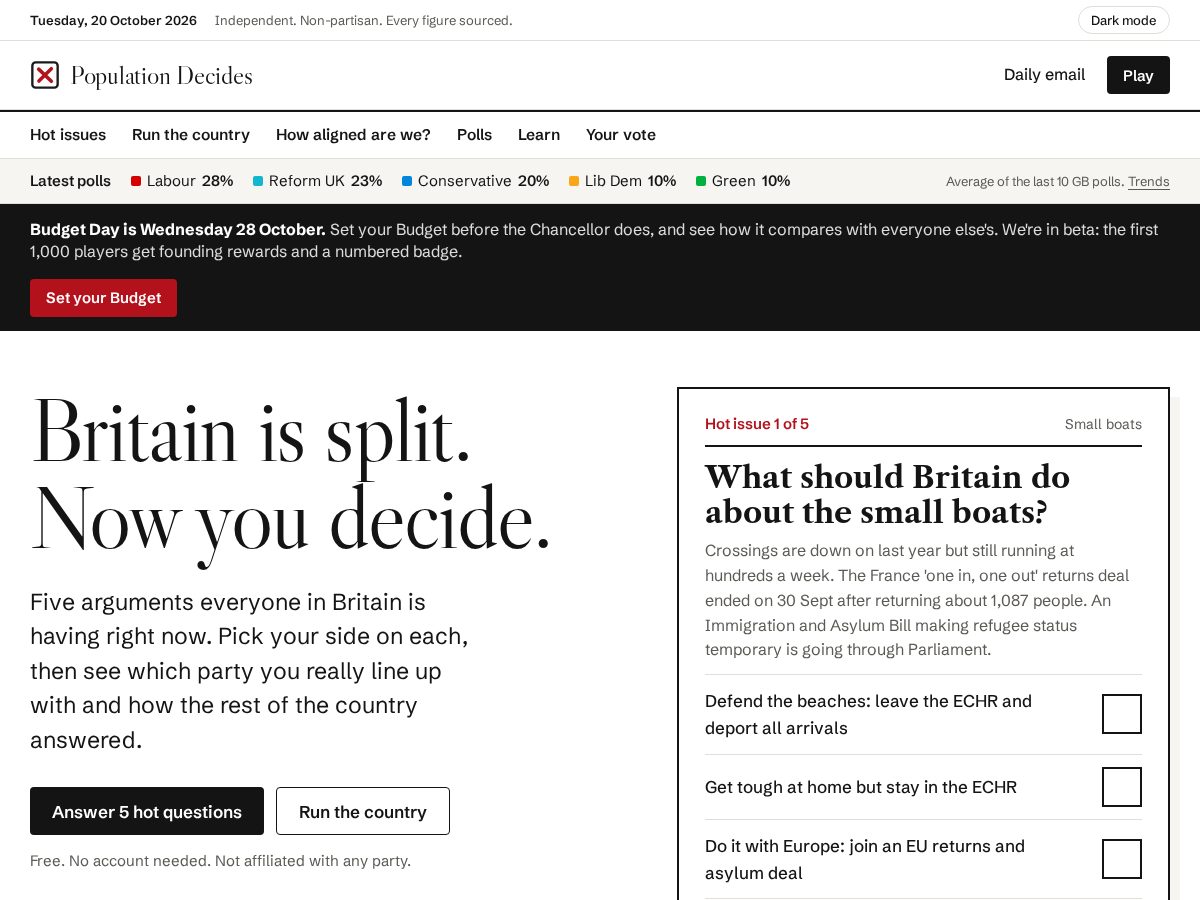Check 'Get tough at home but stay in ECHR'
This screenshot has height=900, width=1200.
pyautogui.click(x=1121, y=787)
